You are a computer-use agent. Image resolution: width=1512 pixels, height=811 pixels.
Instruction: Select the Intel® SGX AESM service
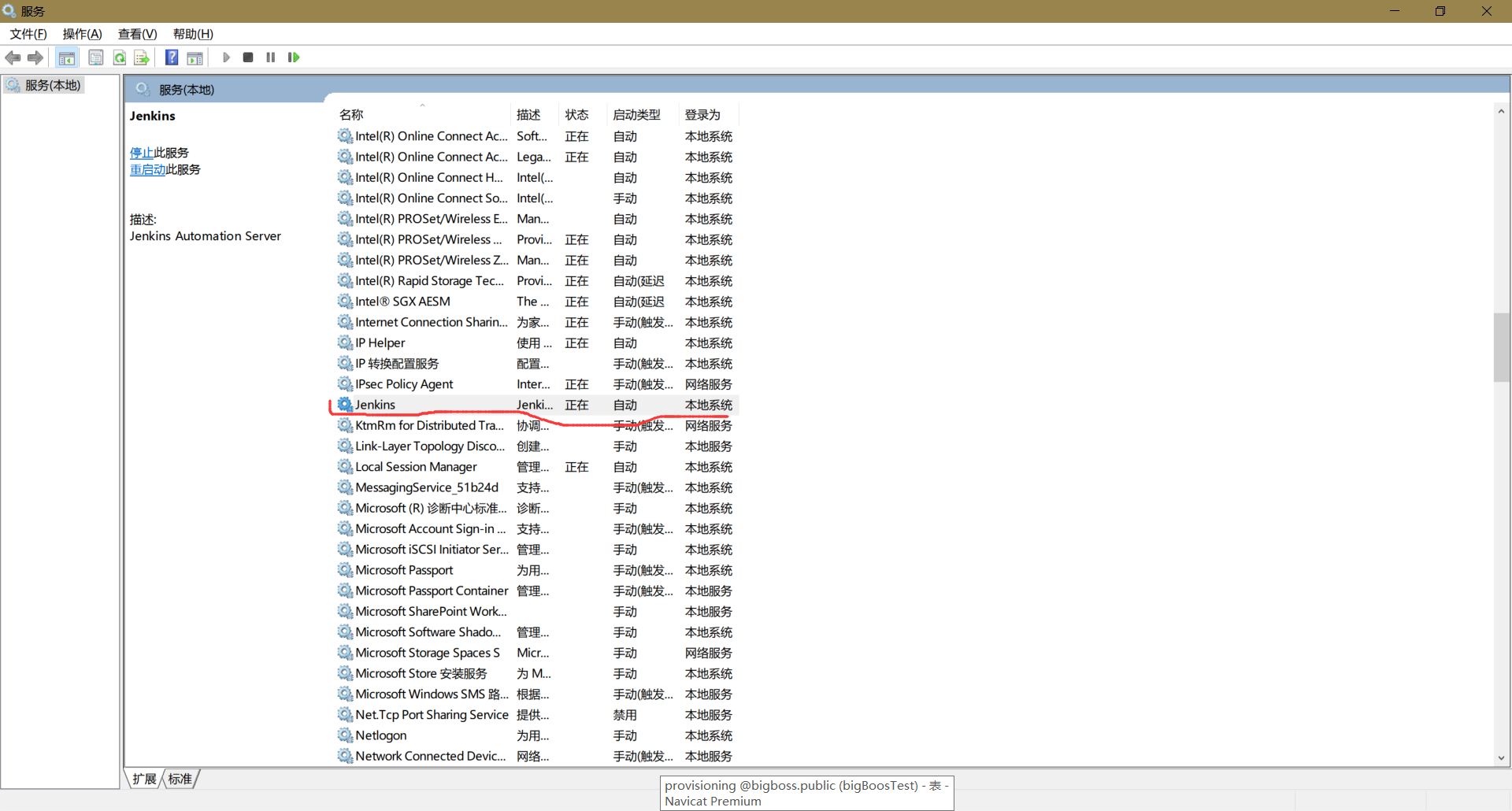[538, 302]
